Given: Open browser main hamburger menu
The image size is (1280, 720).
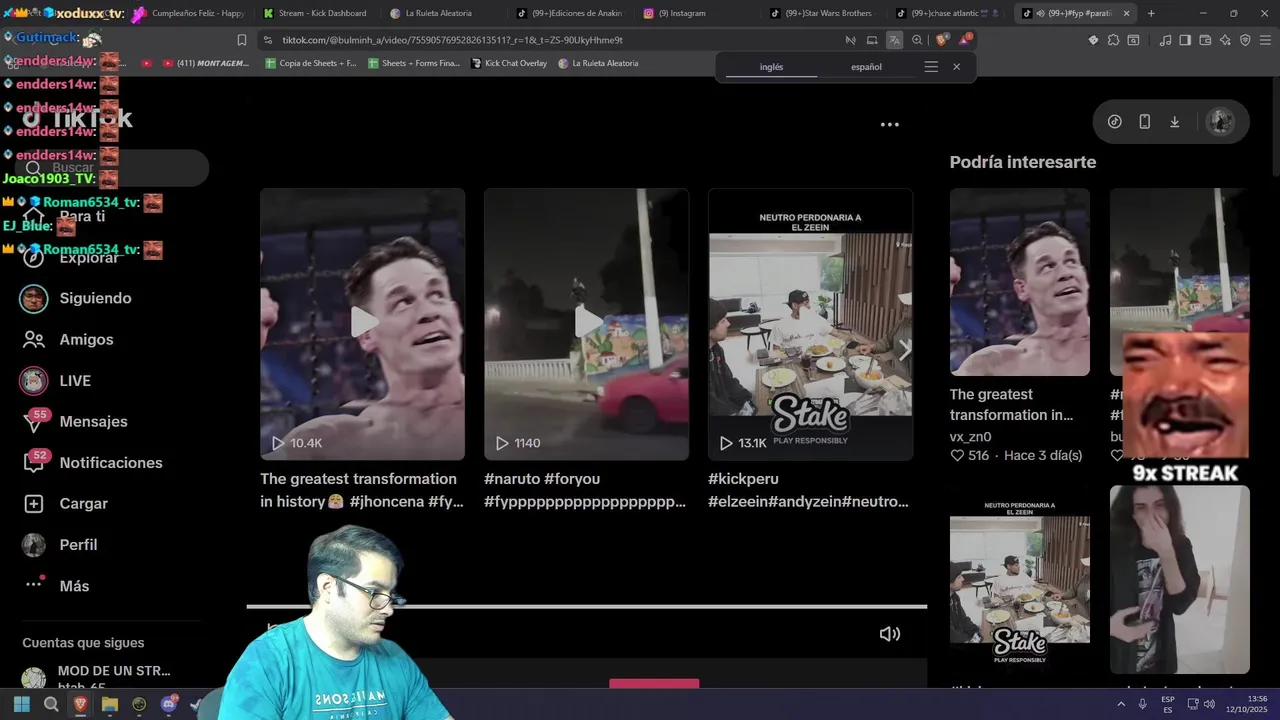Looking at the screenshot, I should (x=1265, y=40).
